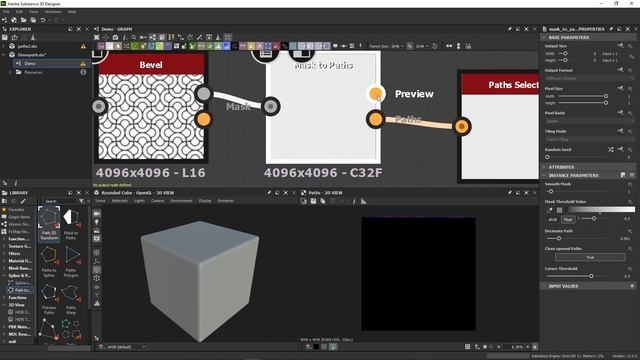Expand the Resources folder in Explorer
Image resolution: width=640 pixels, height=360 pixels.
tap(11, 72)
